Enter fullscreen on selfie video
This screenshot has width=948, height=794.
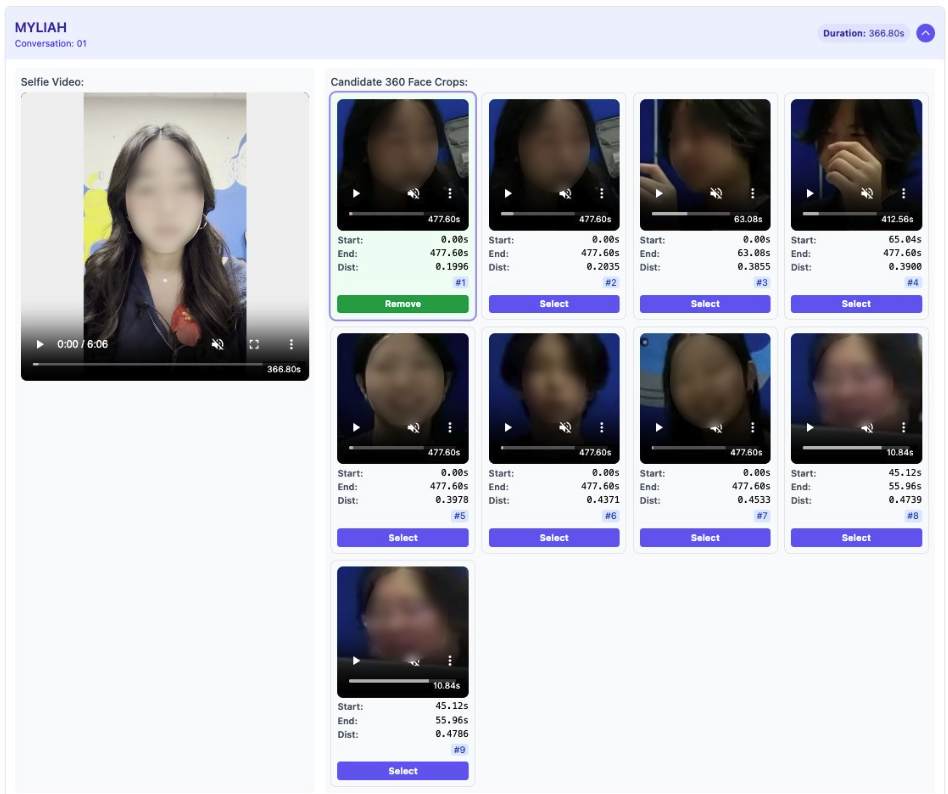254,344
